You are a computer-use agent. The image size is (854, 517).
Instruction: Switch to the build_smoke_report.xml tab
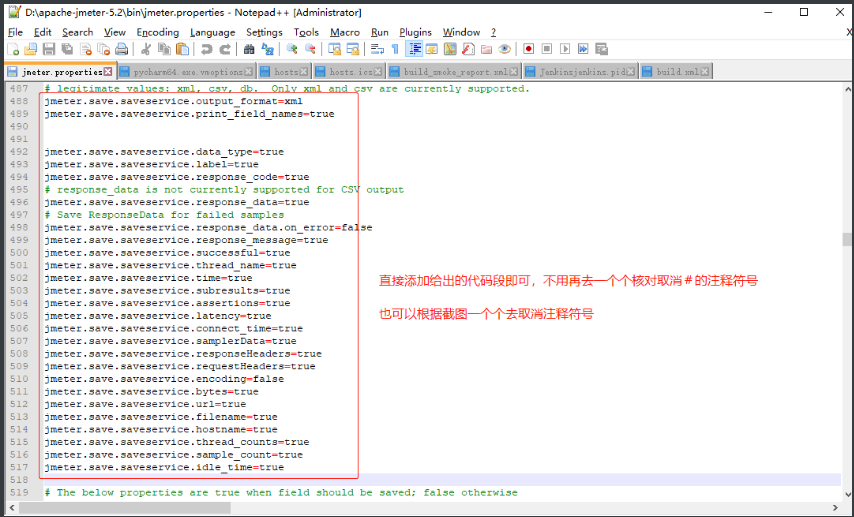453,71
